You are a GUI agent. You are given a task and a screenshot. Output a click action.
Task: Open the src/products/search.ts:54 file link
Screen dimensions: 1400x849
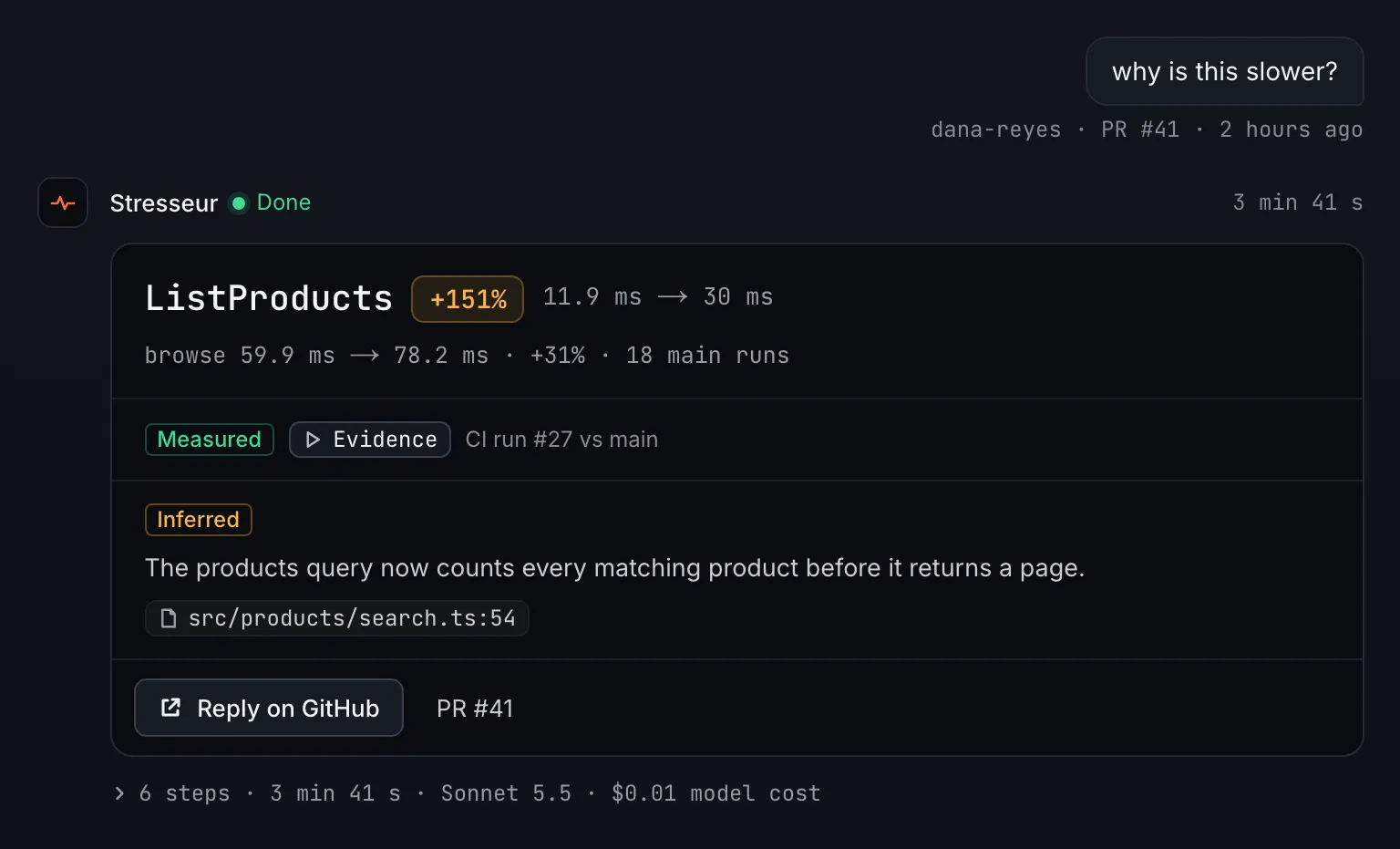click(x=337, y=618)
